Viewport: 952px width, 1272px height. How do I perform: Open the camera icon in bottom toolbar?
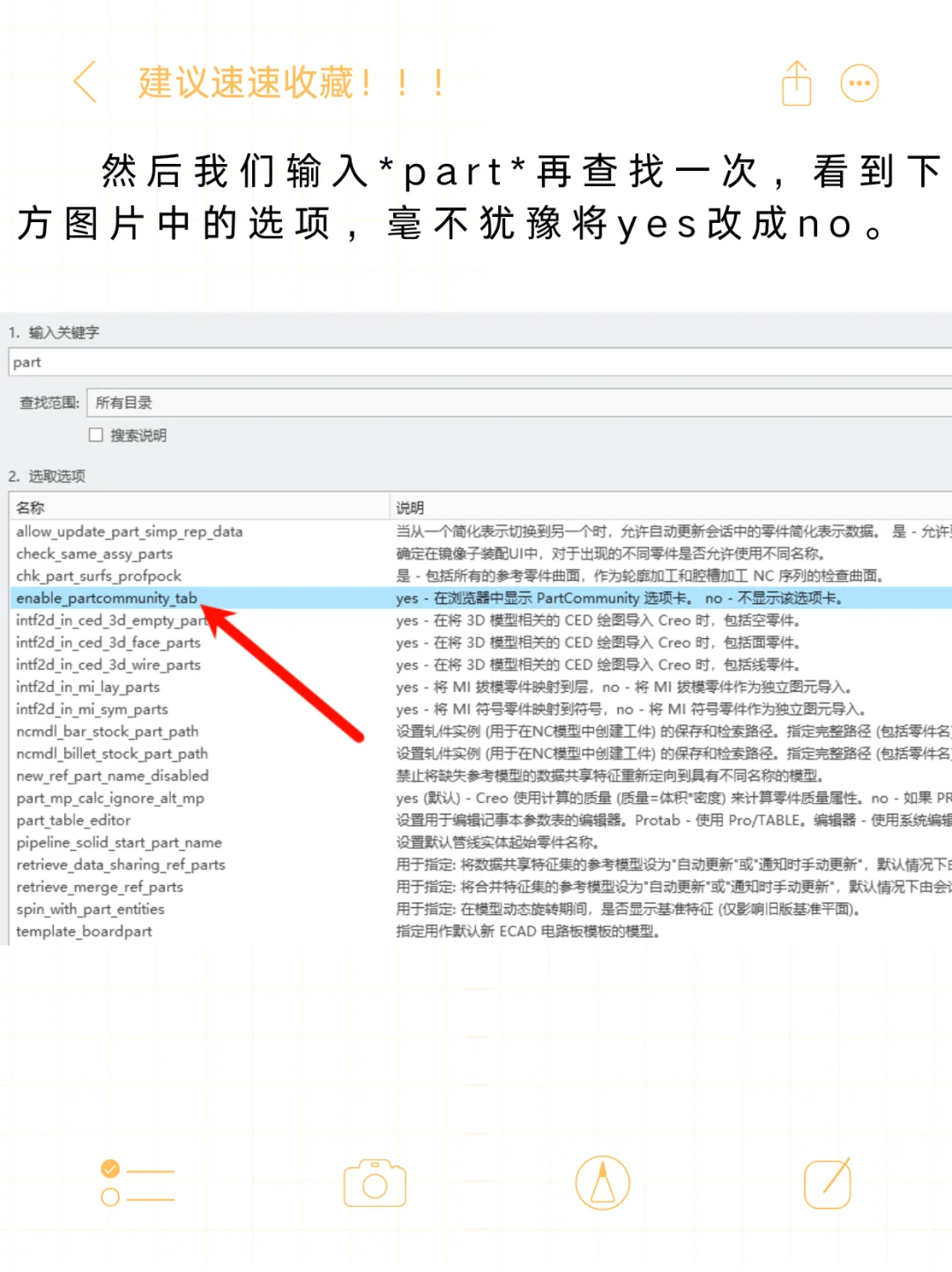point(374,1182)
